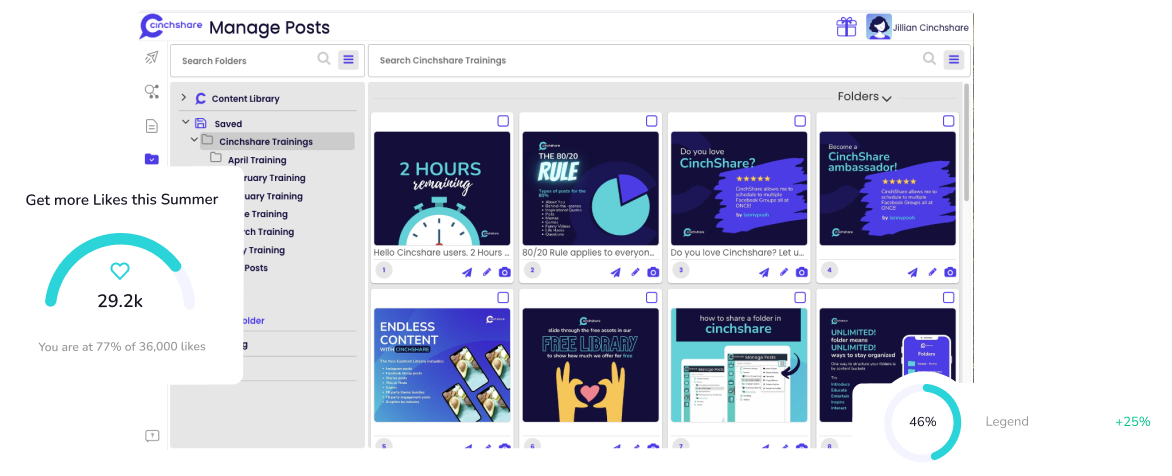
Task: Send post 3 with paper plane icon
Action: (x=764, y=272)
